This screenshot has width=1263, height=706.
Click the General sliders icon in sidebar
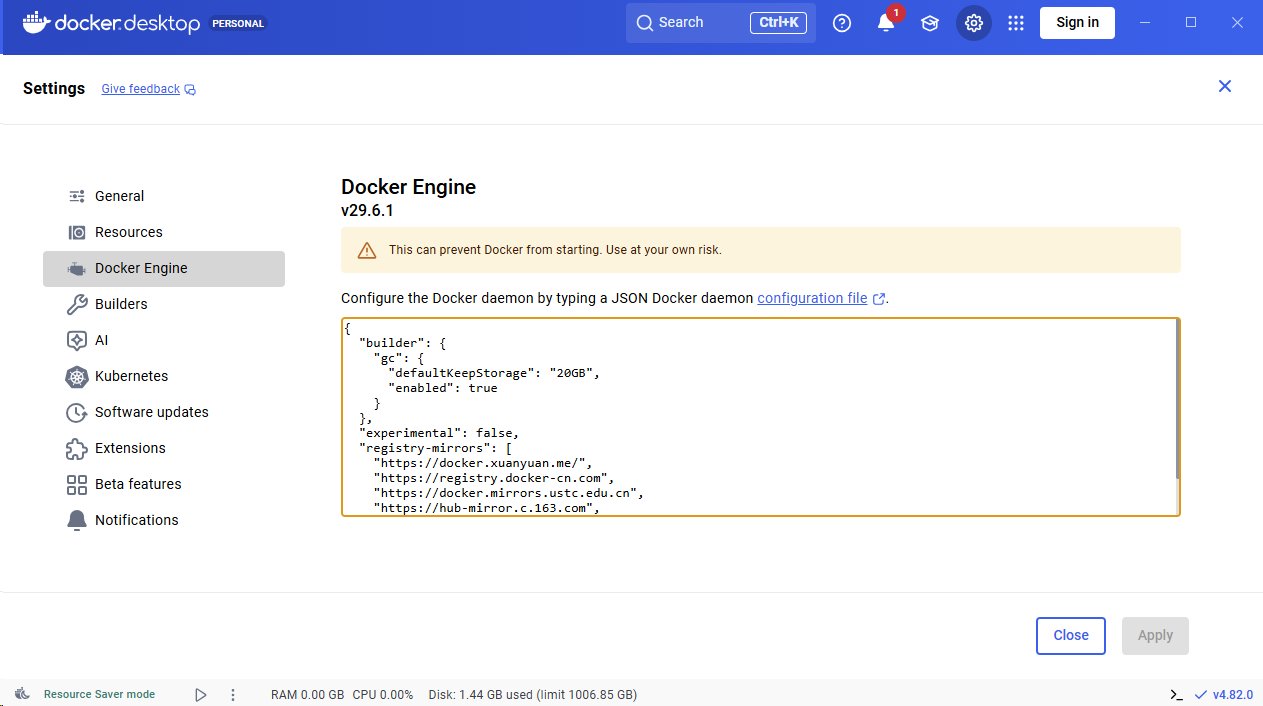tap(77, 196)
